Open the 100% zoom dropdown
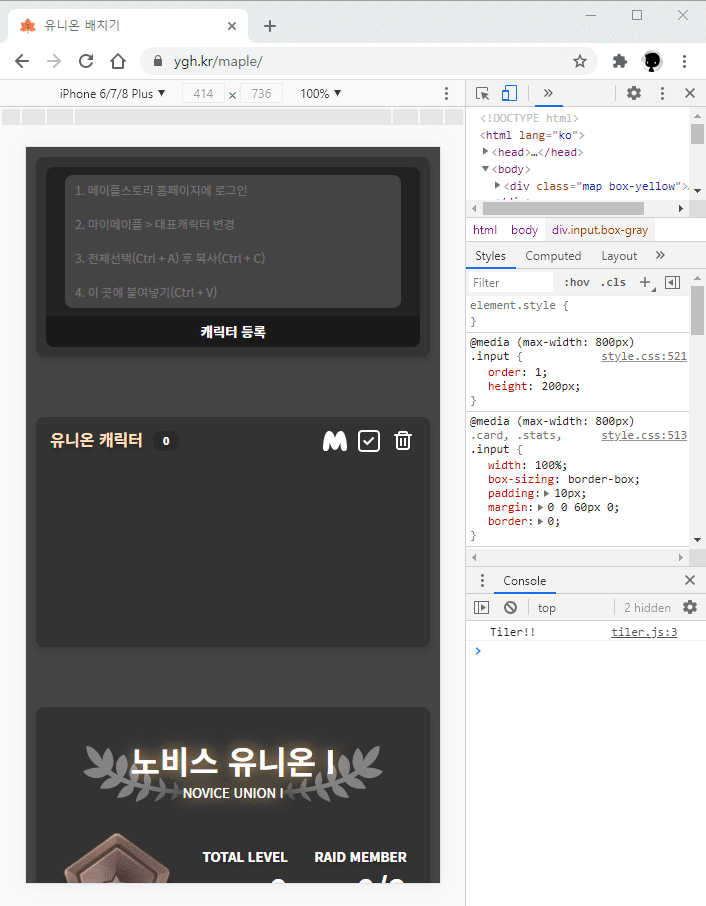This screenshot has width=706, height=906. [x=321, y=94]
